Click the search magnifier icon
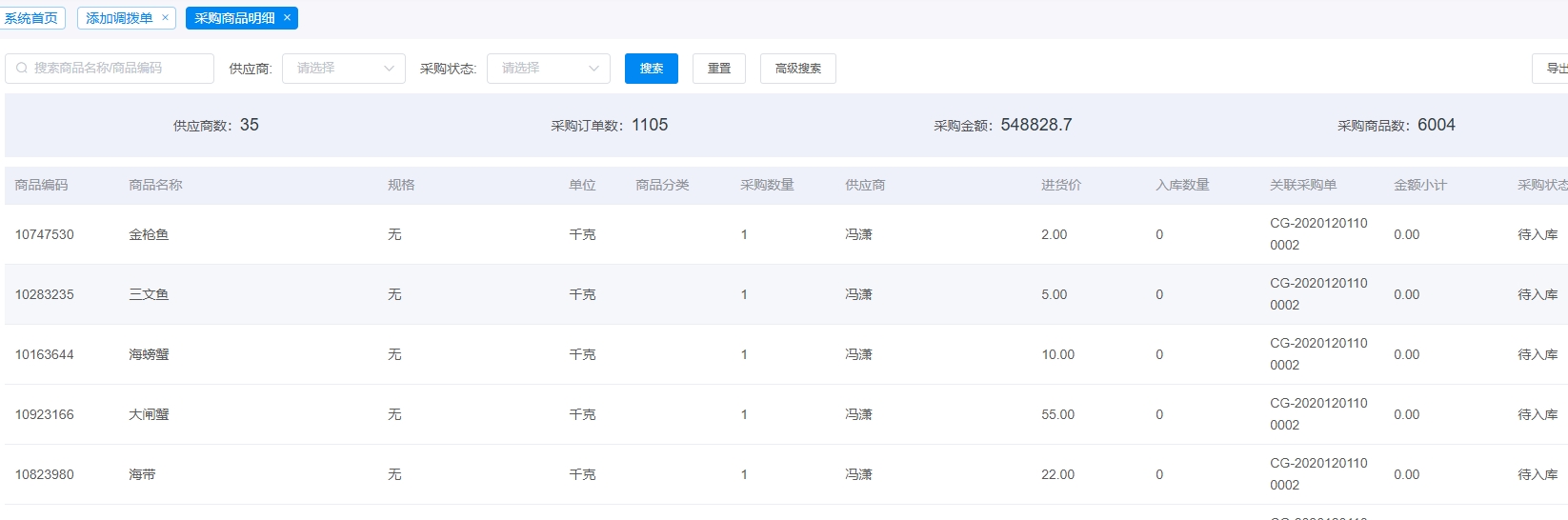 [x=22, y=69]
